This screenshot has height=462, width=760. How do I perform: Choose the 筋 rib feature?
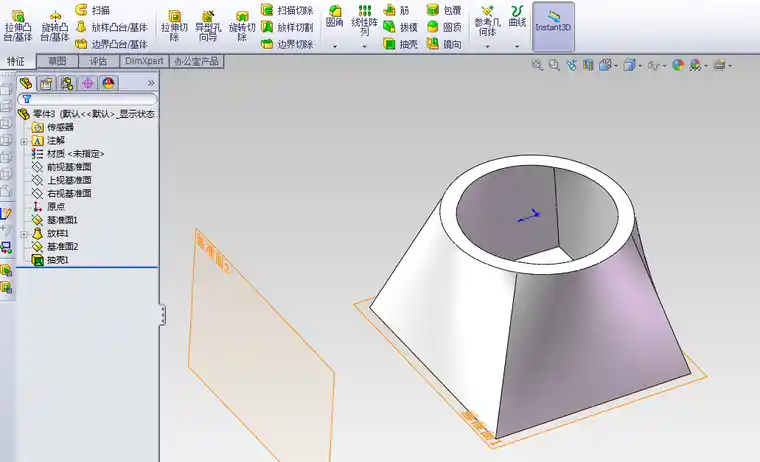click(396, 10)
